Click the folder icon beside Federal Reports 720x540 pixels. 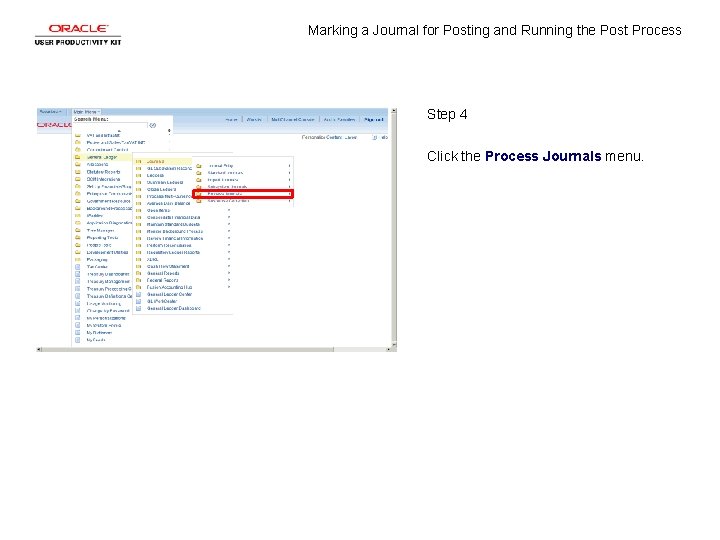tap(138, 280)
